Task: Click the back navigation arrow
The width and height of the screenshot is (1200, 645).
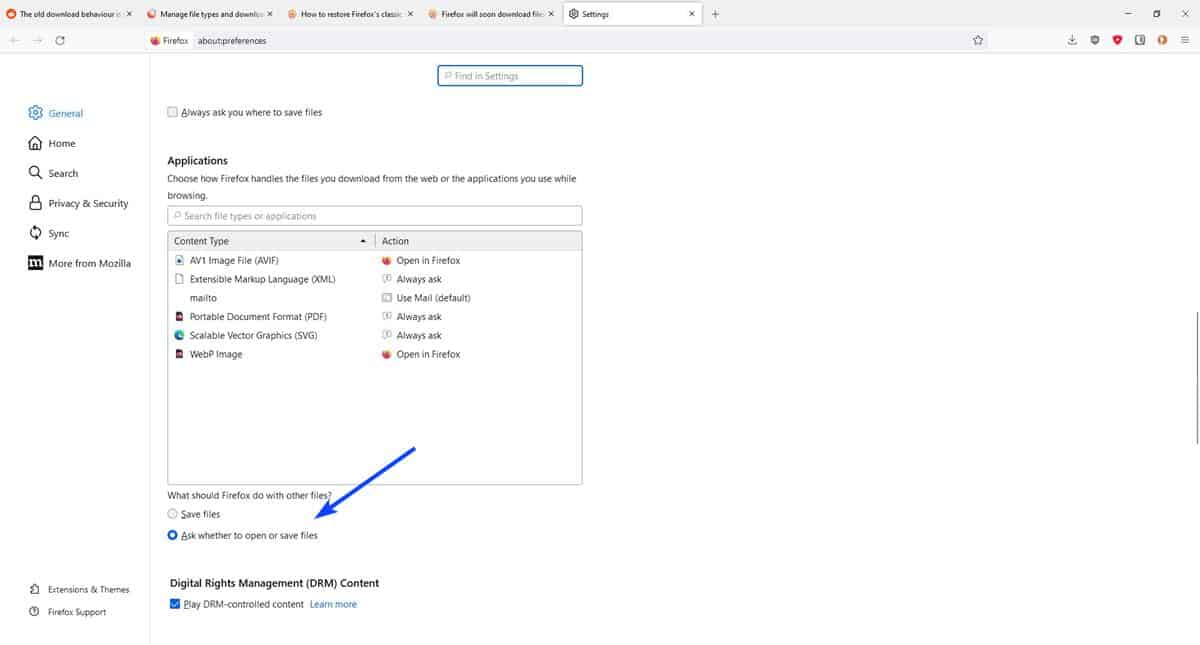Action: (14, 40)
